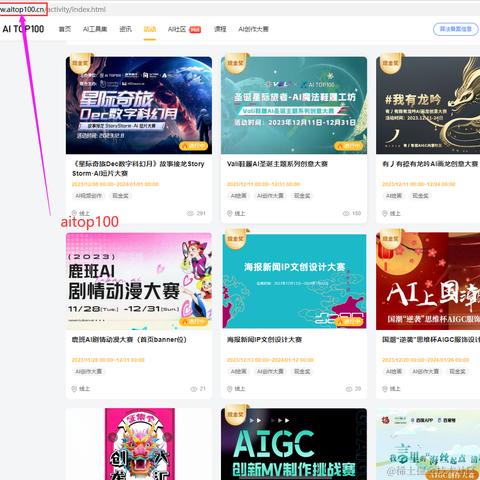The width and height of the screenshot is (480, 480).
Task: Open the AIGC 创新MV制作挑战赛 banner
Action: click(x=294, y=444)
